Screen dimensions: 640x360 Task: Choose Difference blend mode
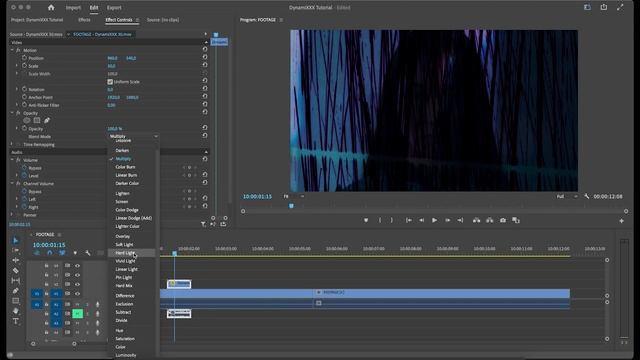tap(125, 296)
